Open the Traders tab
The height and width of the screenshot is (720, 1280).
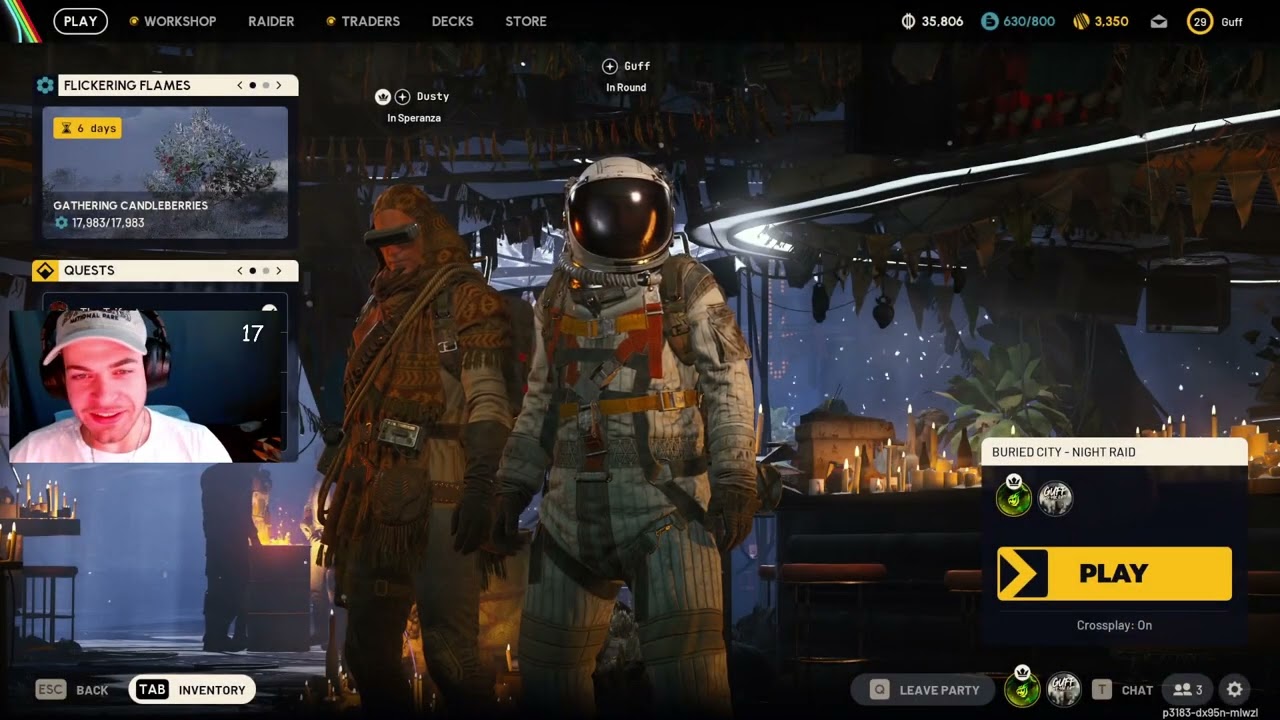[370, 21]
